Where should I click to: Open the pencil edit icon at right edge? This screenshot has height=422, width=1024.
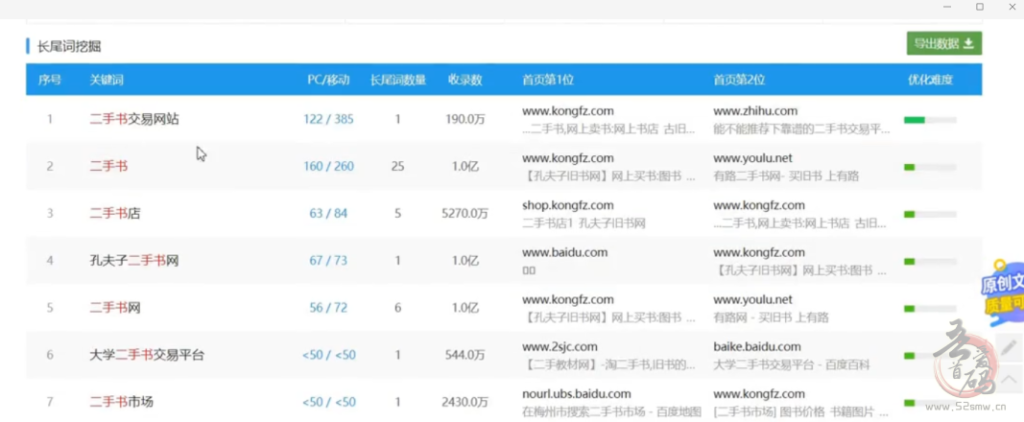1009,348
